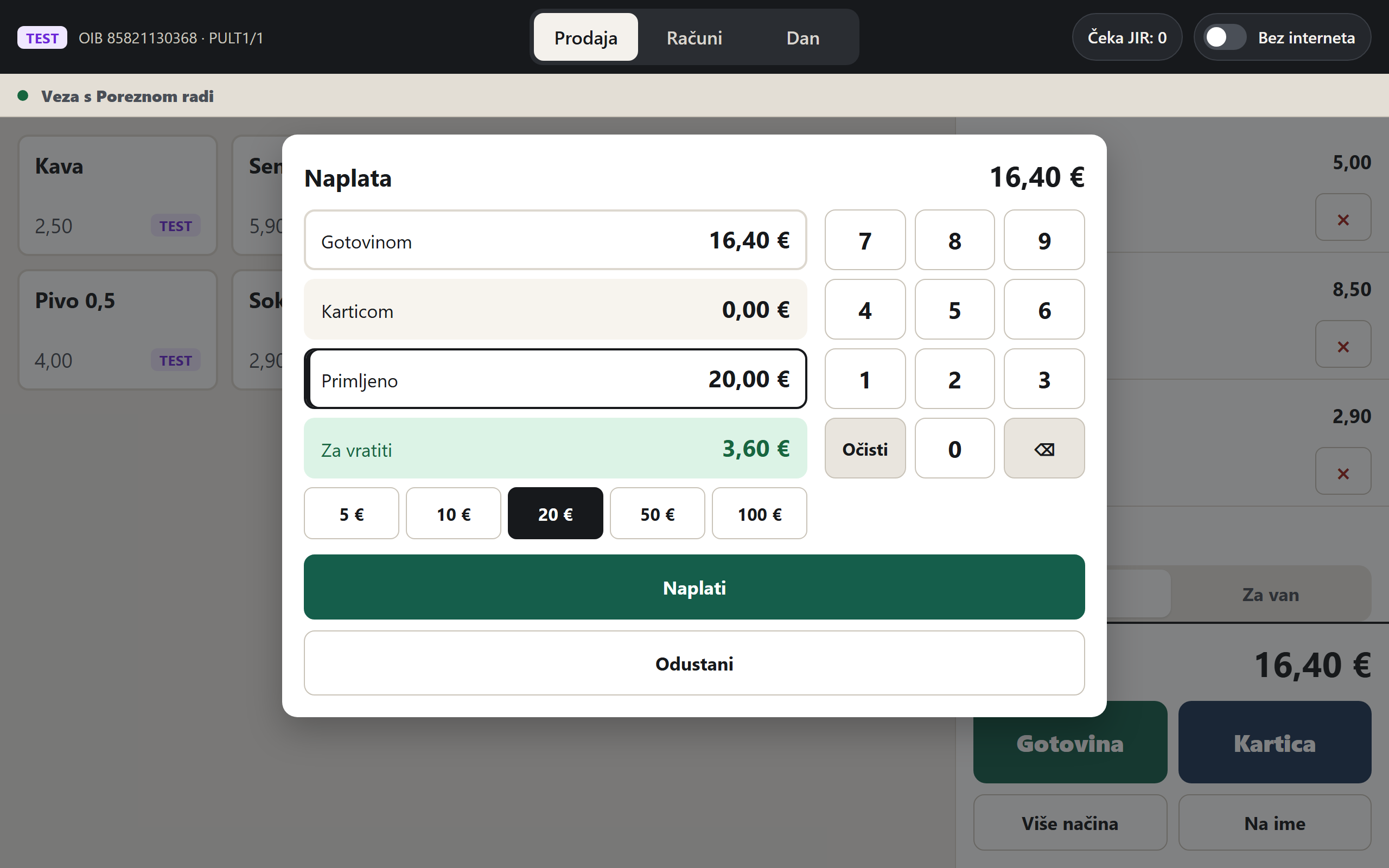Open the Dan tab
Image resolution: width=1389 pixels, height=868 pixels.
pos(802,38)
